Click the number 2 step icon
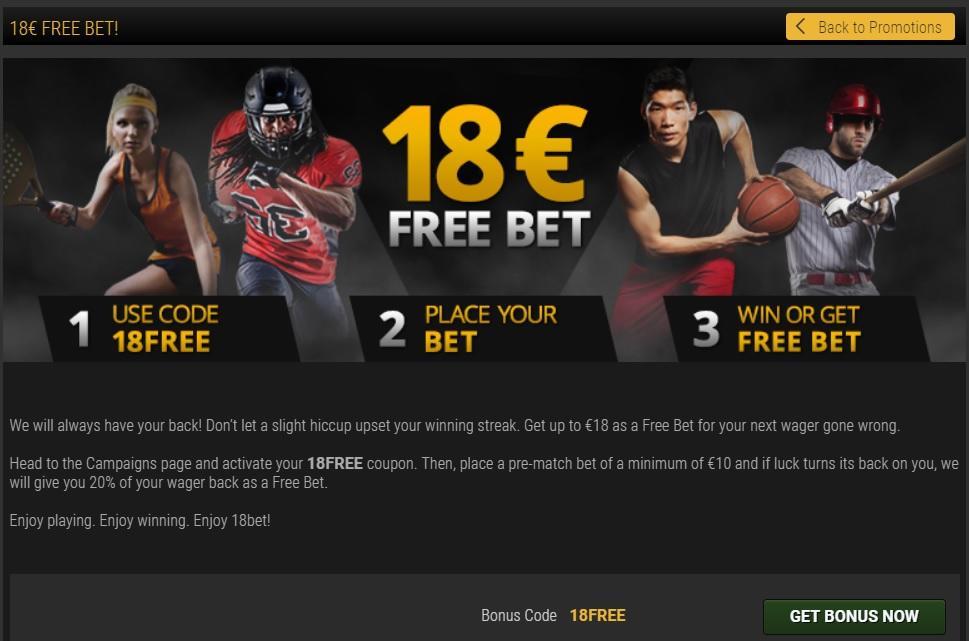Screen dimensions: 969x641 click(392, 328)
